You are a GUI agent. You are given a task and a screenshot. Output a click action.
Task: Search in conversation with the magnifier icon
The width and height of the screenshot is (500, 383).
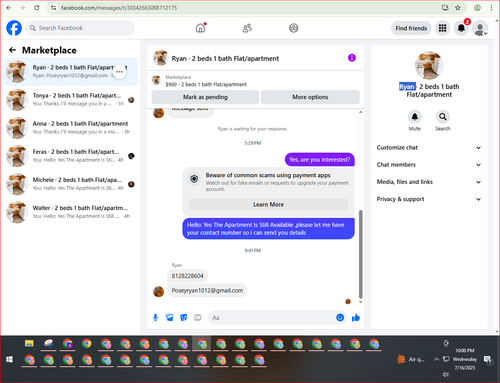443,117
